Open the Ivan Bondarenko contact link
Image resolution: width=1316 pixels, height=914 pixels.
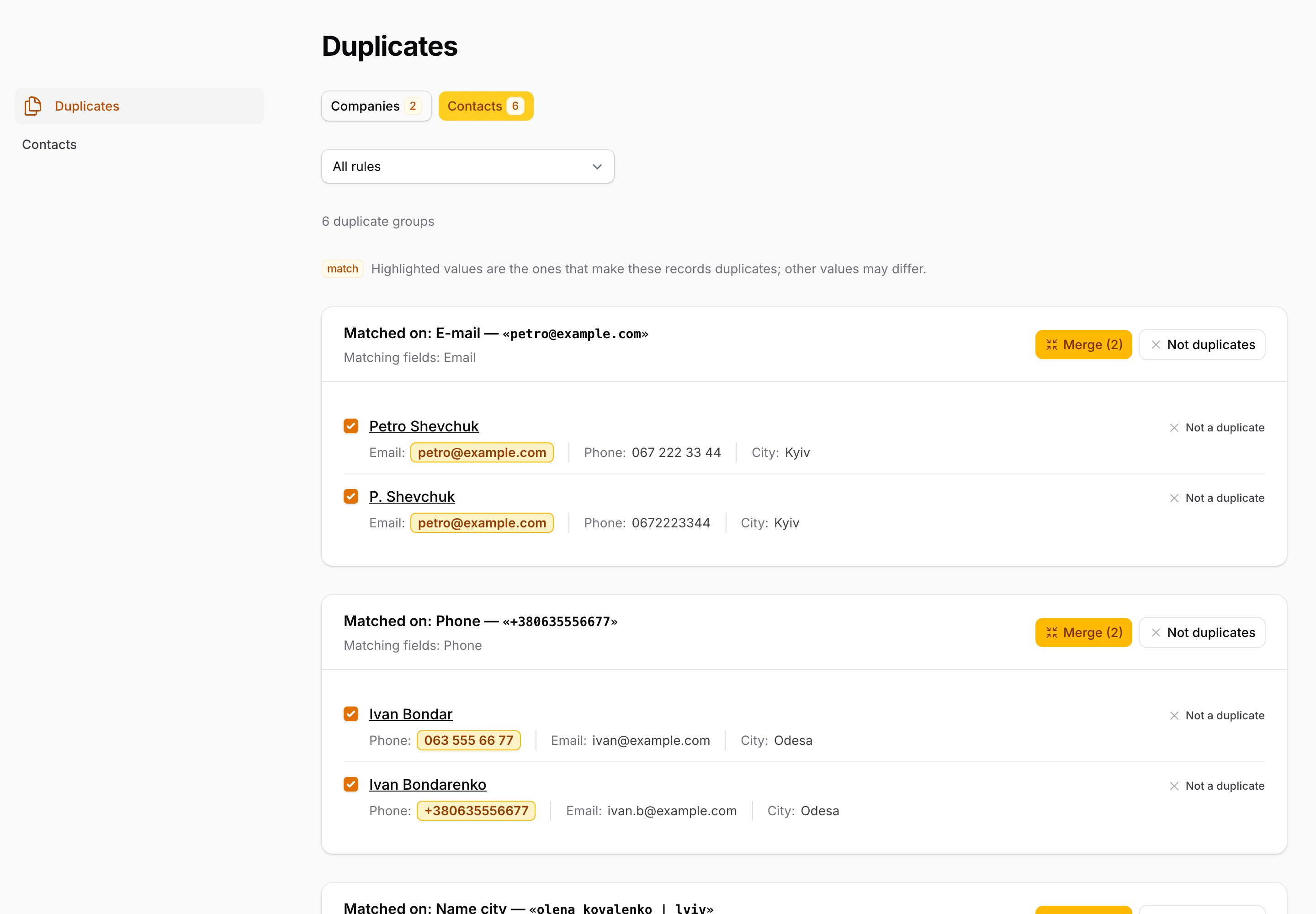point(427,785)
